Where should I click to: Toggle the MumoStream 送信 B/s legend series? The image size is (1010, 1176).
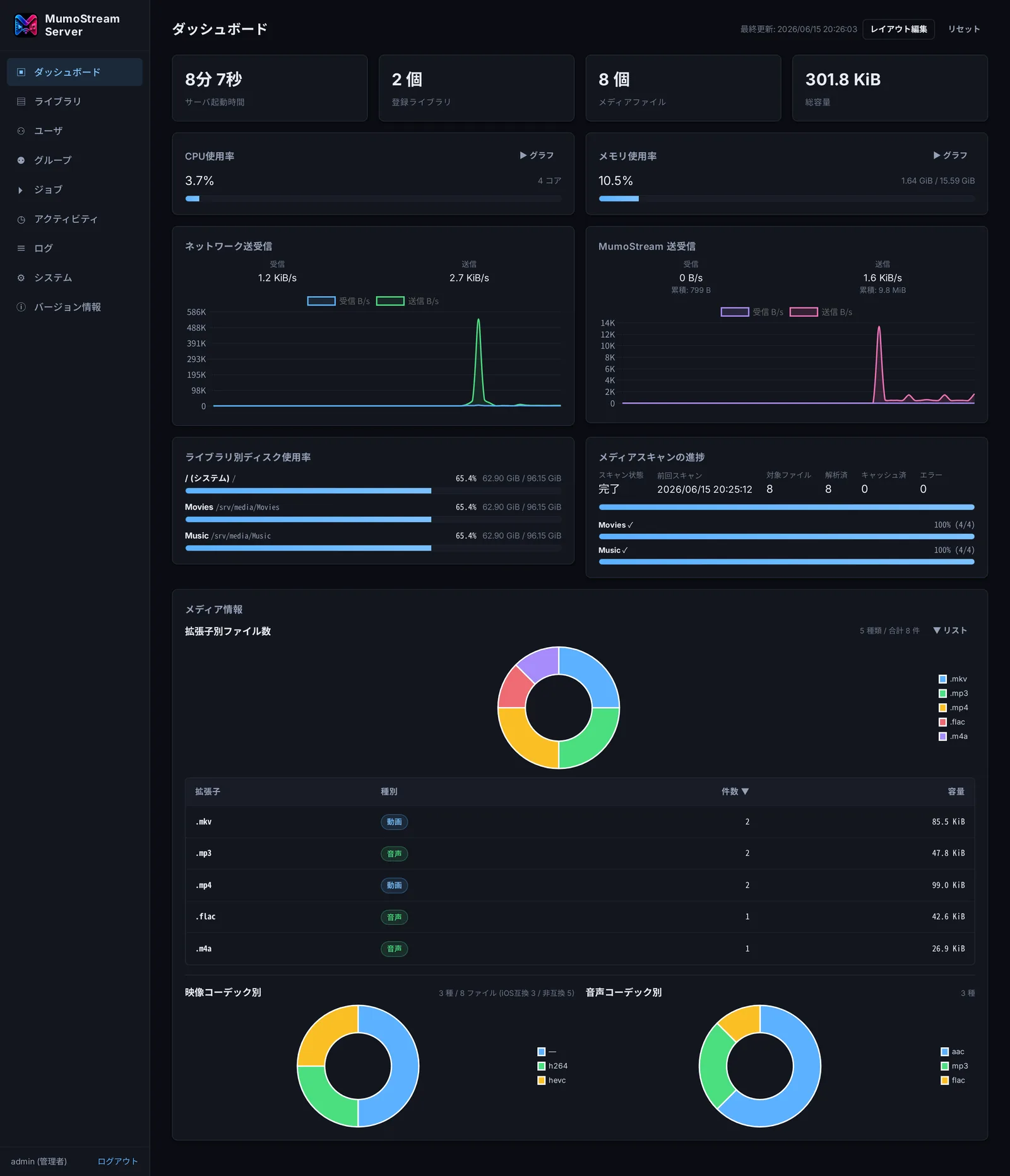[821, 312]
